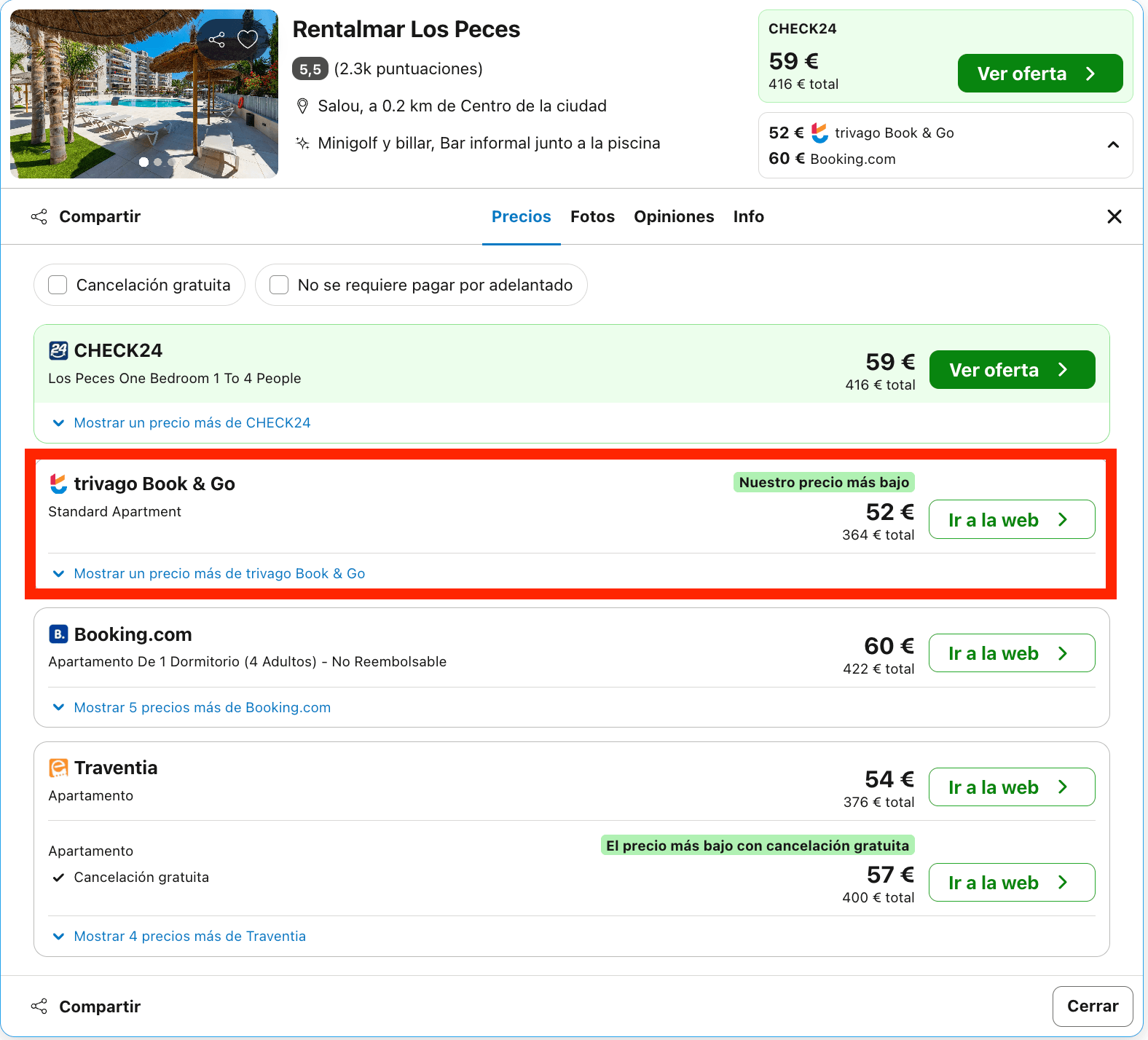Click the Cerrar button

pyautogui.click(x=1093, y=1006)
